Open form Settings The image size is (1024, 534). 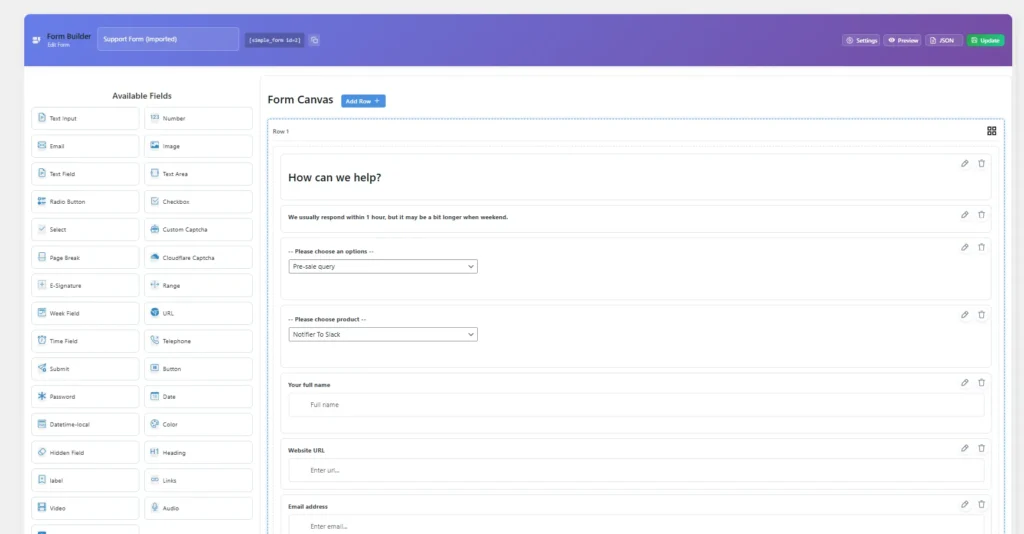[861, 40]
